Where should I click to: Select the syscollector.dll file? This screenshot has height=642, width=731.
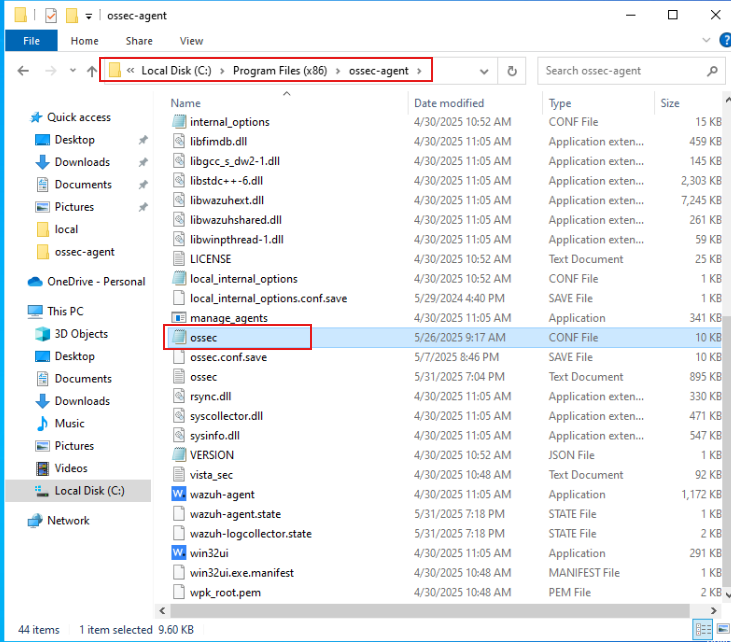(226, 415)
